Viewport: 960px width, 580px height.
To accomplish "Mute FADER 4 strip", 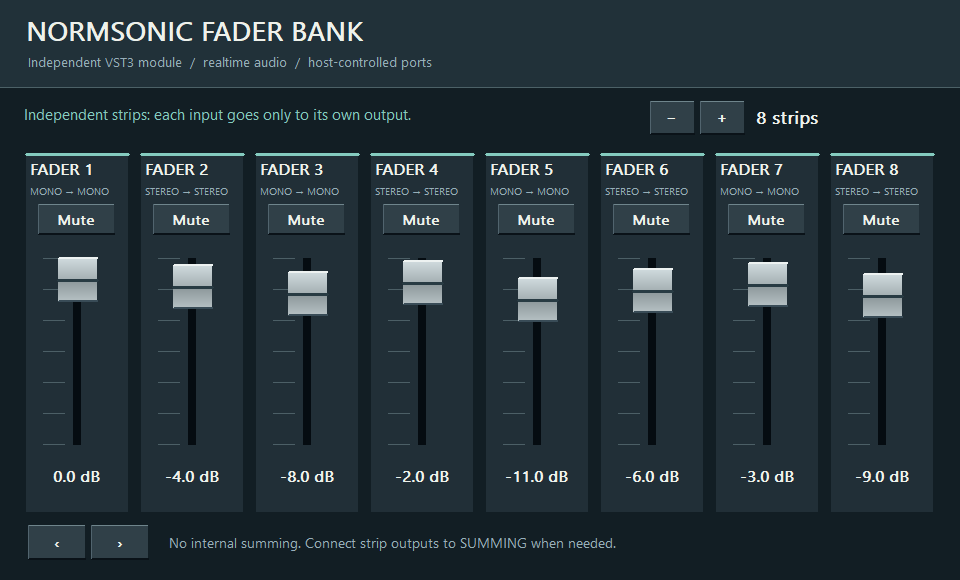I will tap(421, 219).
